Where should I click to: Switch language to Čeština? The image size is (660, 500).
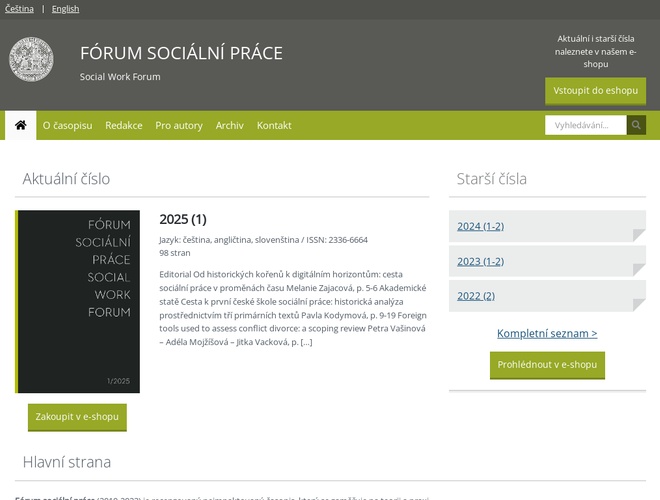click(x=19, y=9)
